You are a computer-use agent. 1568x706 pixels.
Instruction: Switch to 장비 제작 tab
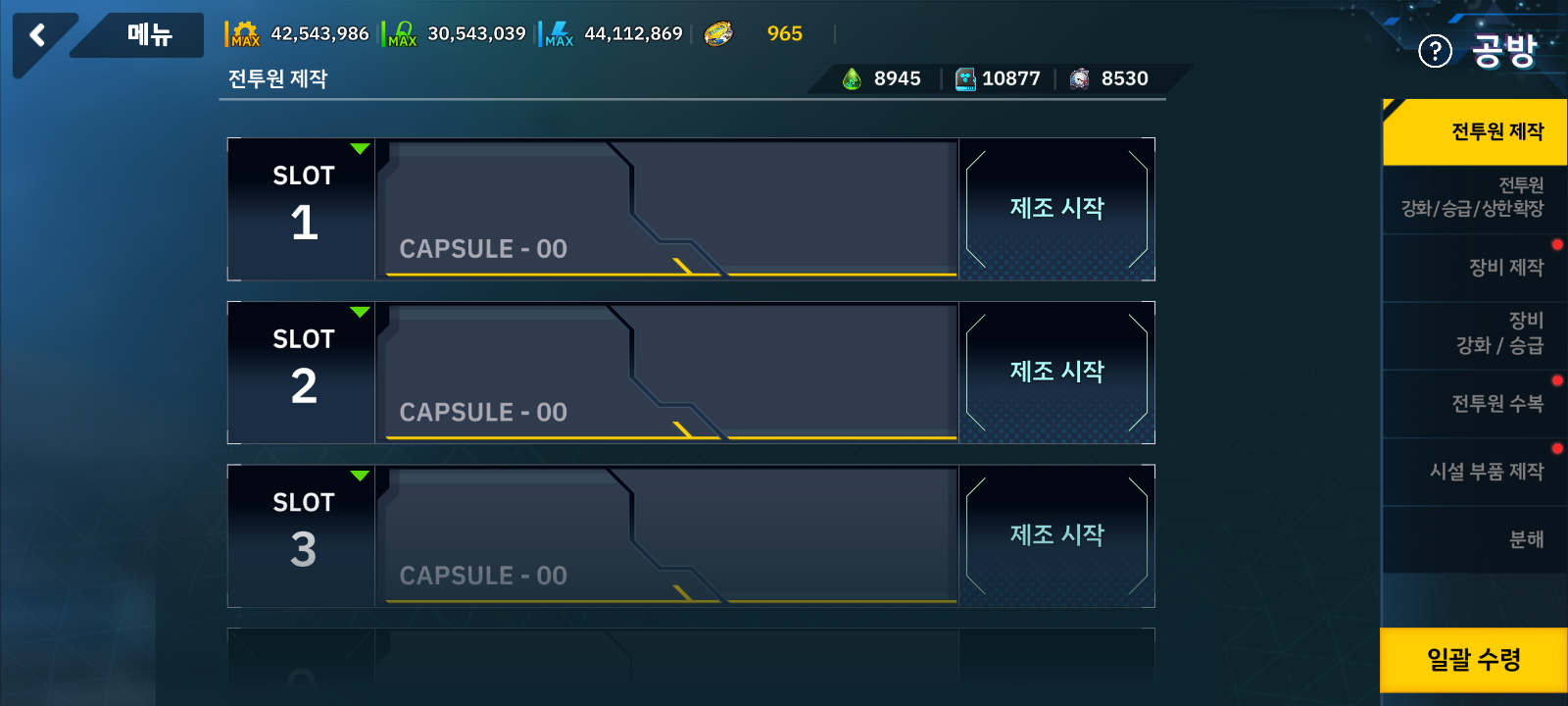(1475, 268)
